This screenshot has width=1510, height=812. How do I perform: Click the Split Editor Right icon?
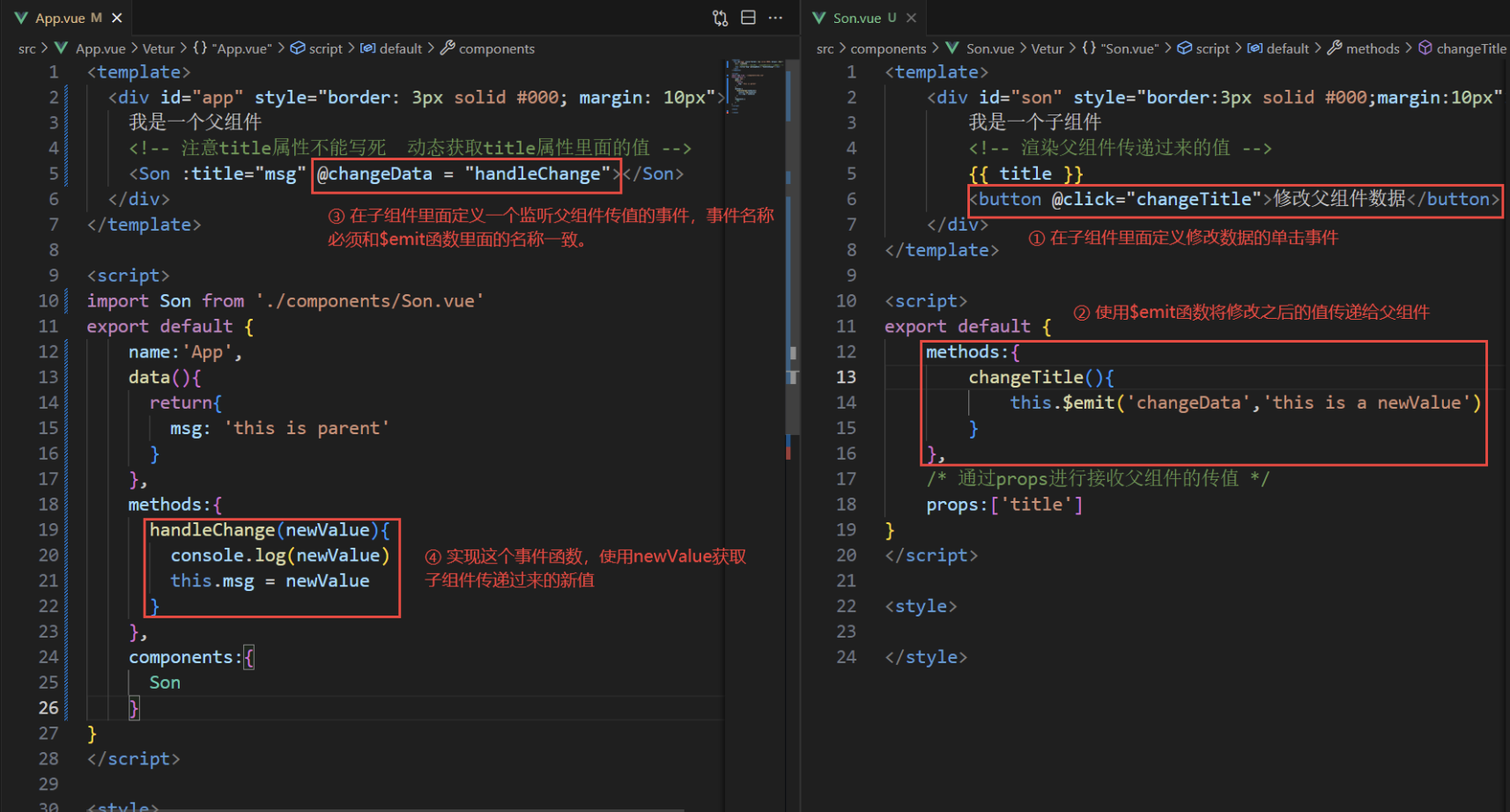click(748, 18)
